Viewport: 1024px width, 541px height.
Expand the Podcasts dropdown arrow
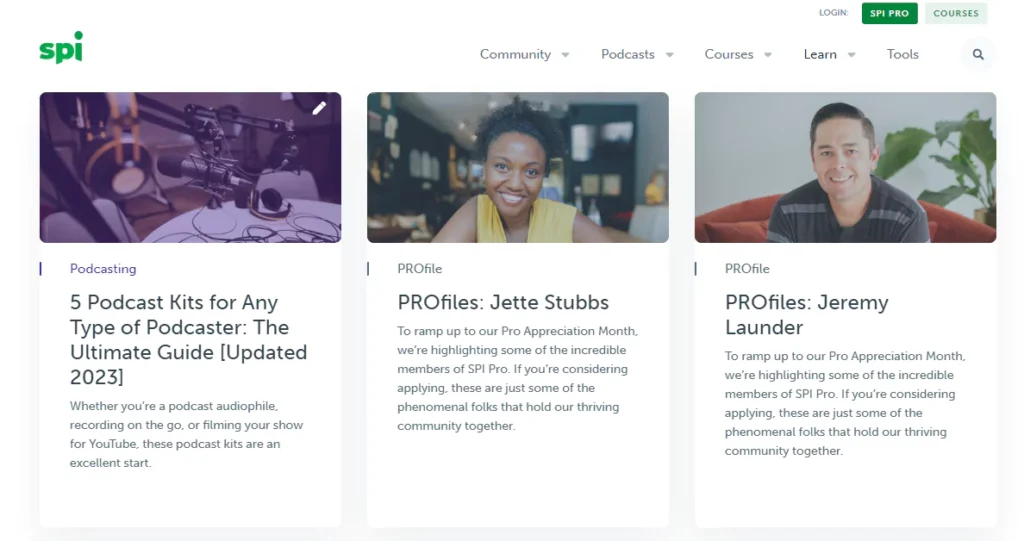tap(669, 55)
